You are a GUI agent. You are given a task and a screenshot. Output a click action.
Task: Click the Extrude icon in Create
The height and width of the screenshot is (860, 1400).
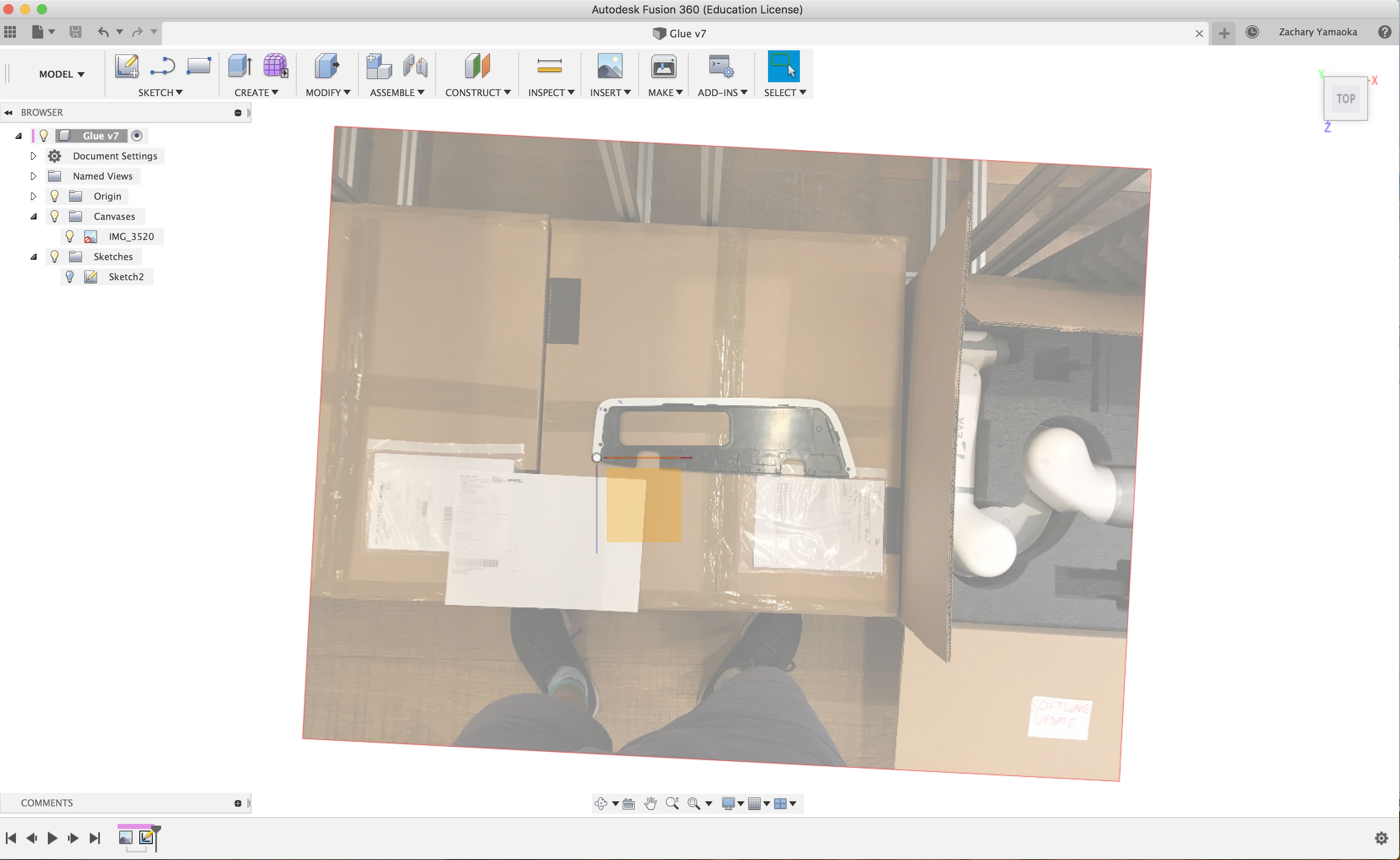(x=240, y=67)
